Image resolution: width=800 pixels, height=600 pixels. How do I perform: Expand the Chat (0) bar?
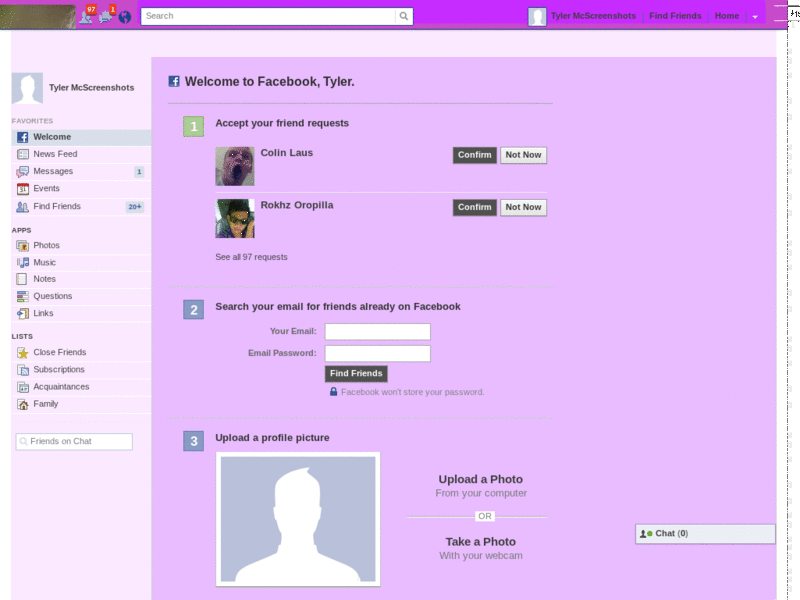tap(705, 534)
